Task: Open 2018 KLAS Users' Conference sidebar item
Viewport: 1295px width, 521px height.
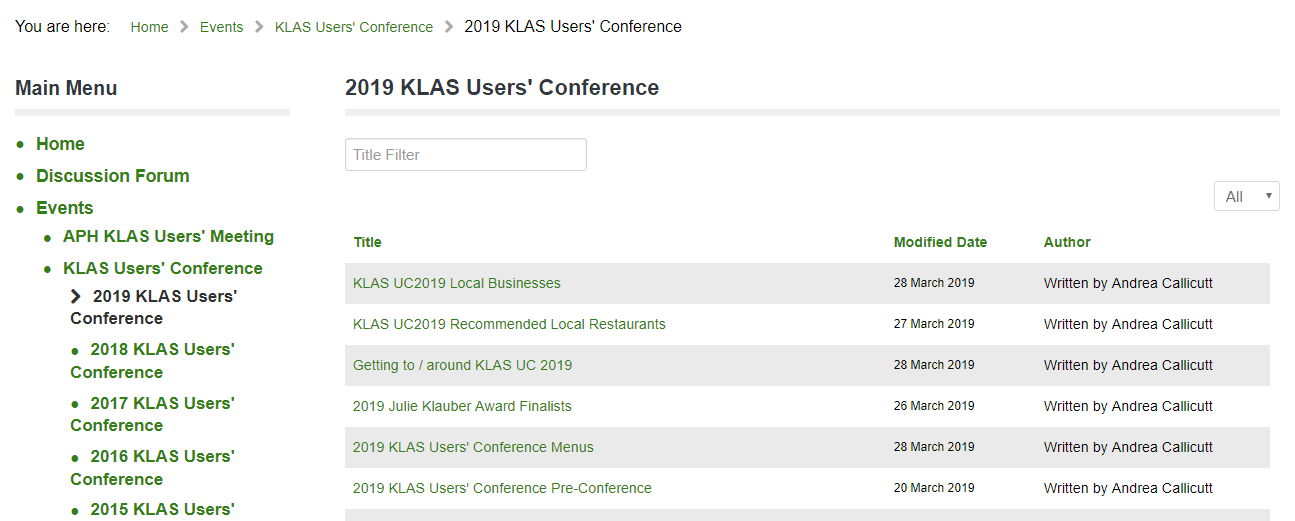Action: point(161,350)
